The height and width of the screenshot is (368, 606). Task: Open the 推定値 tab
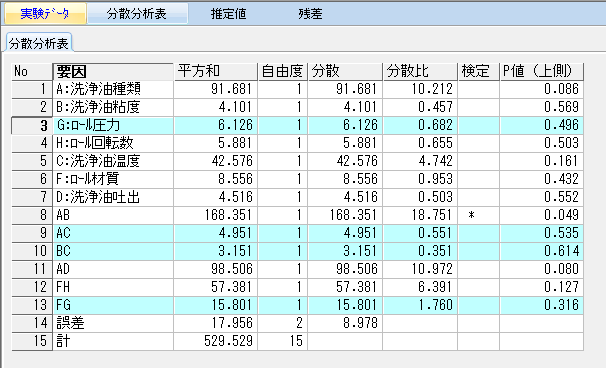tap(228, 14)
